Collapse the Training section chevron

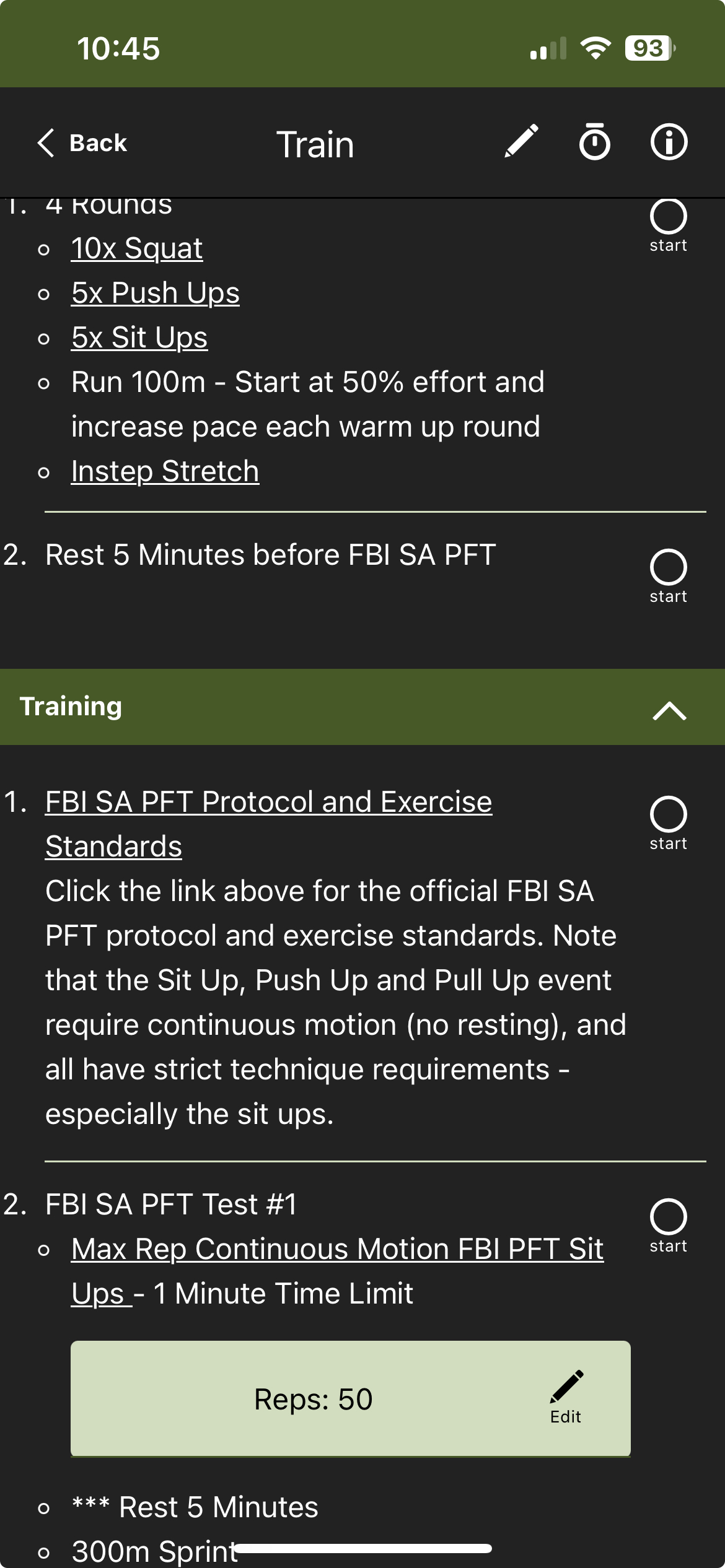[669, 710]
